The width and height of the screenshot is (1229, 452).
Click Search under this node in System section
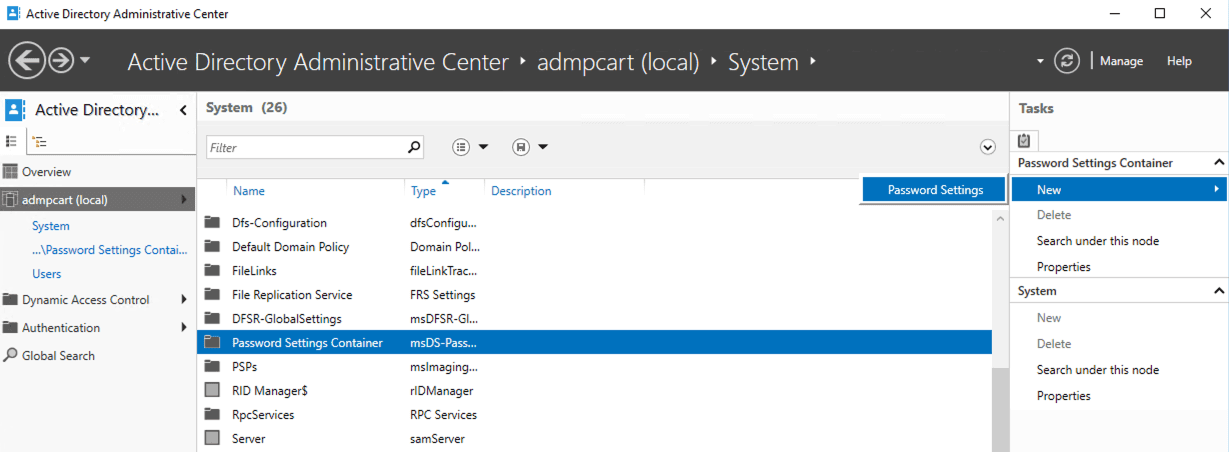[x=1098, y=370]
